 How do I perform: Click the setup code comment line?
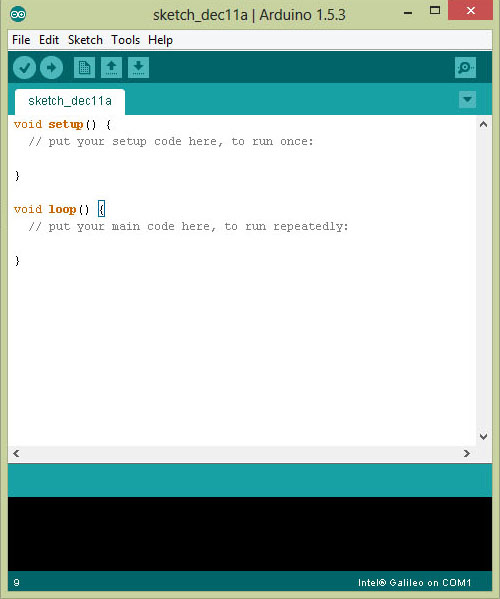[x=171, y=142]
